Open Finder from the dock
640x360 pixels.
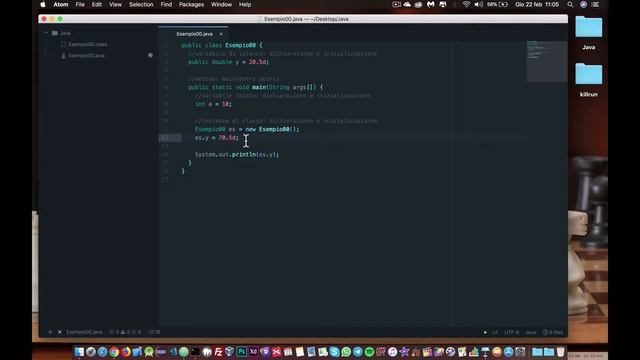[x=79, y=351]
